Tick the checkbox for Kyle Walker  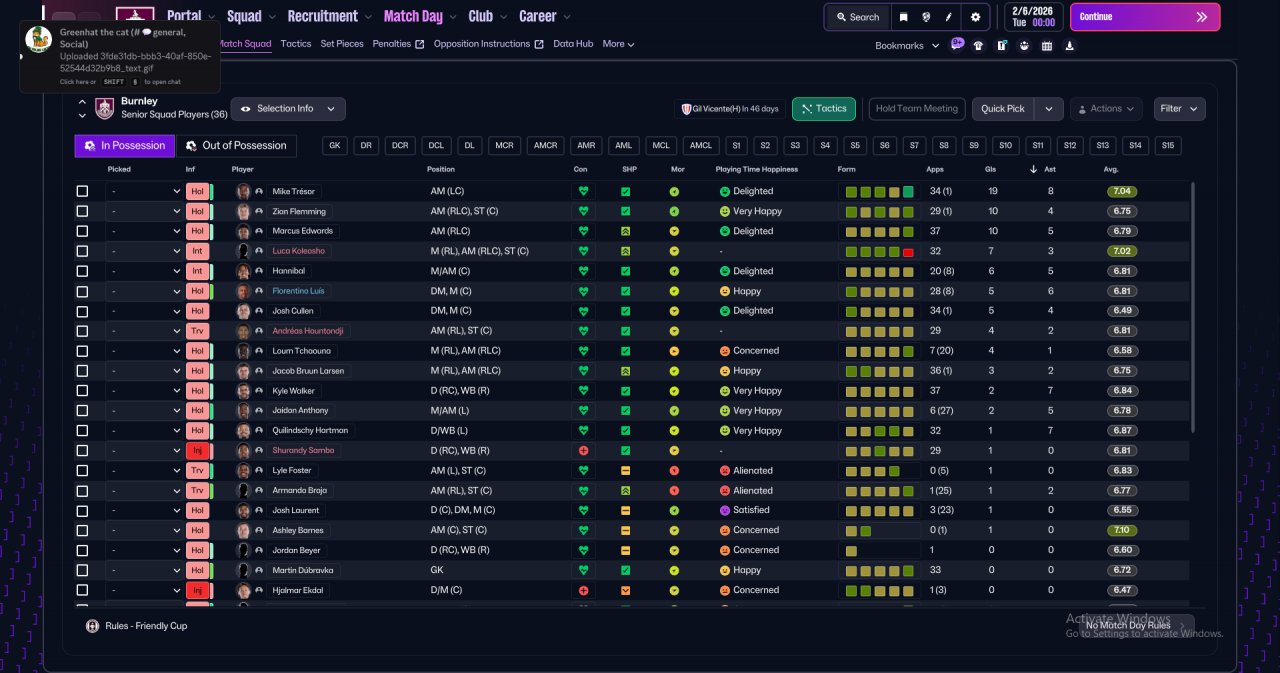point(82,391)
